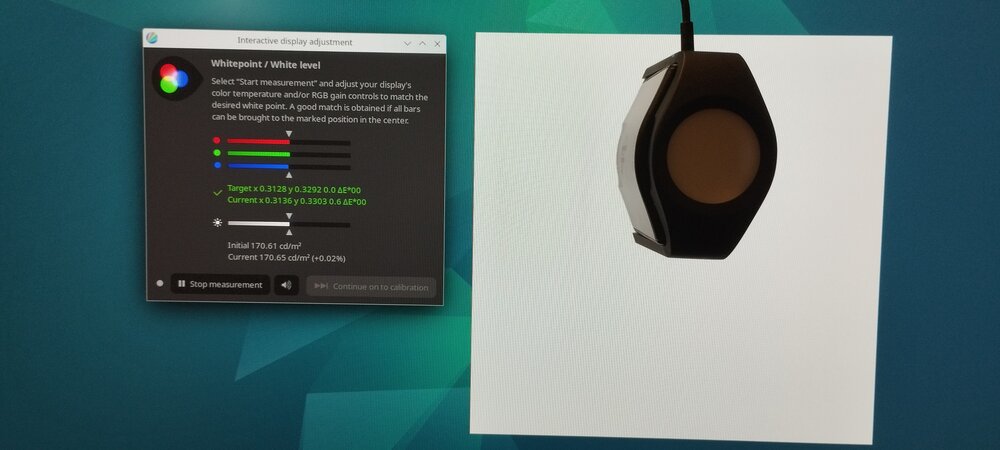Select the red channel dot indicator
The image size is (1000, 450).
point(217,140)
